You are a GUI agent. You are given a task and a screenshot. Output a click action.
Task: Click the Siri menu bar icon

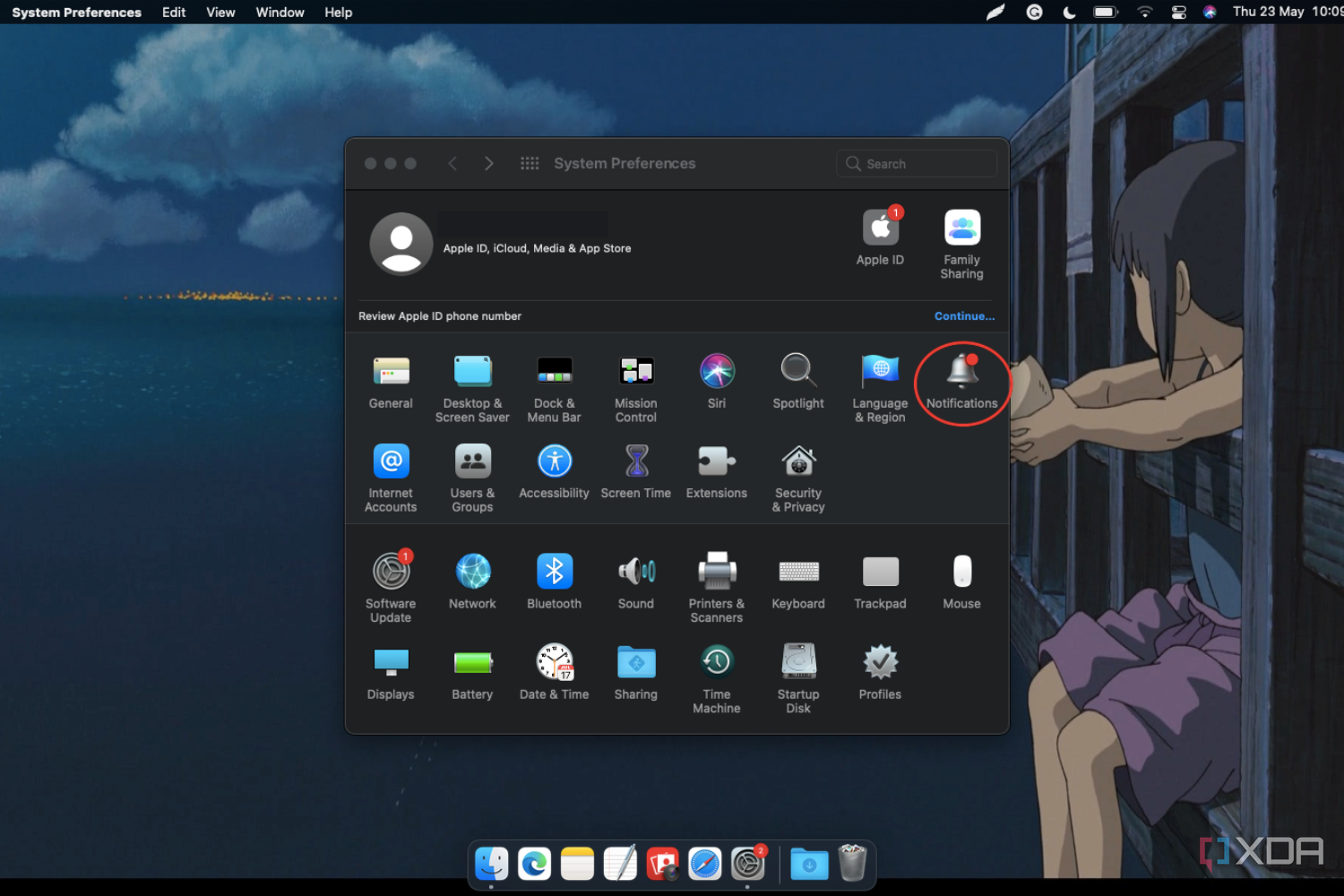[1210, 13]
